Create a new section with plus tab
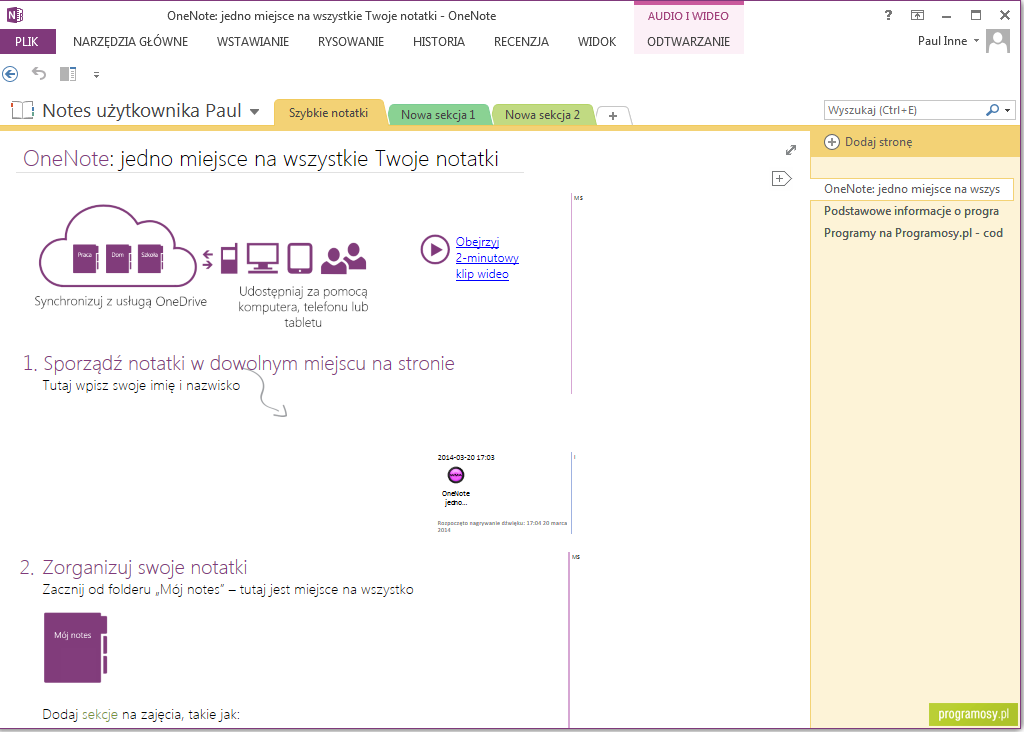The height and width of the screenshot is (732, 1024). 613,116
